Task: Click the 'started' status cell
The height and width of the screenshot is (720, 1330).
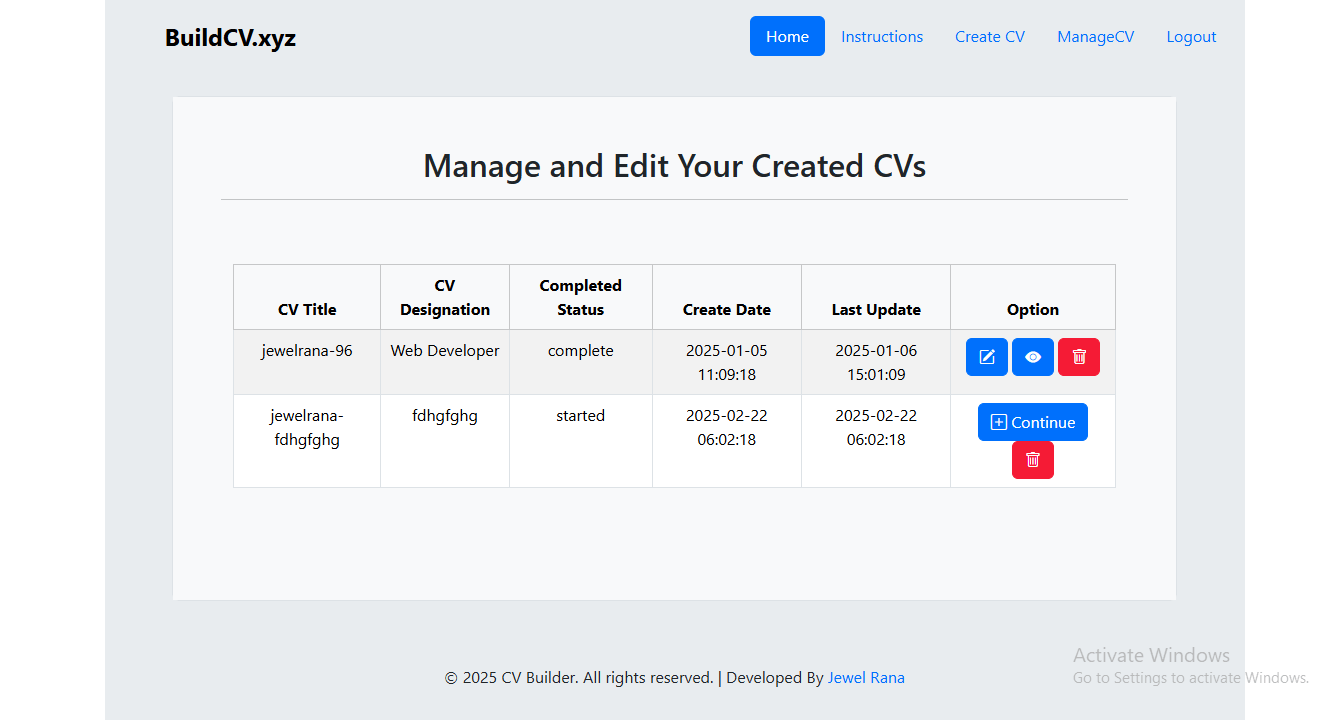Action: [x=580, y=416]
